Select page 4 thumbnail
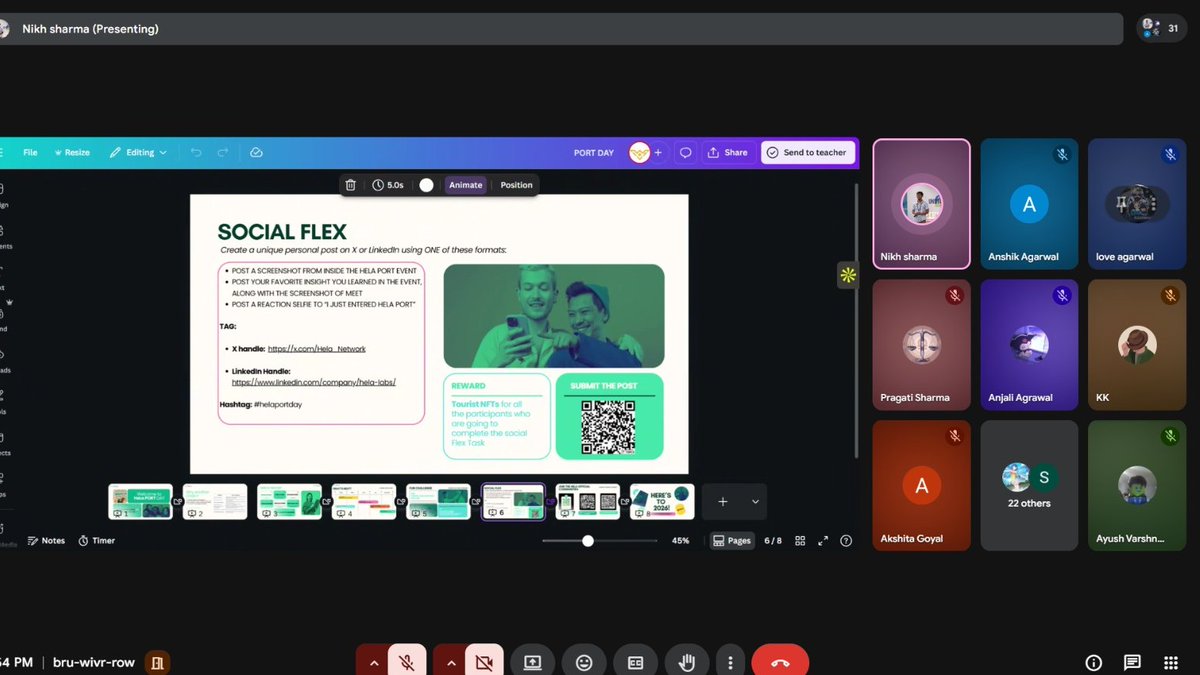 coord(364,501)
